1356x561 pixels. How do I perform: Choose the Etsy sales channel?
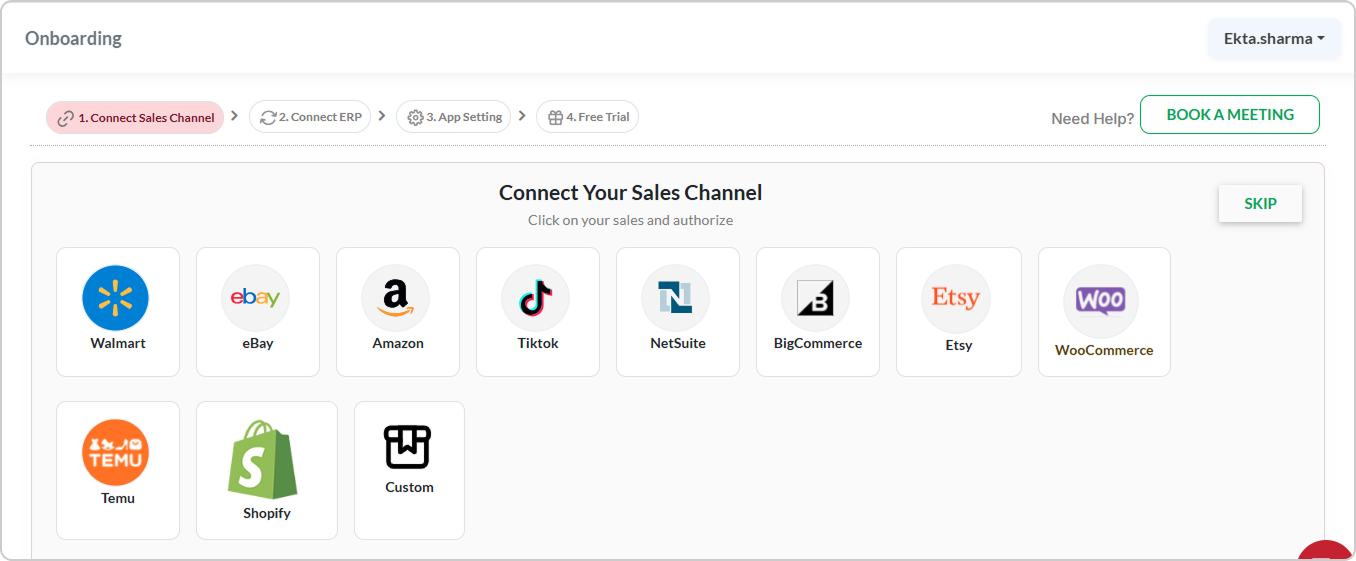click(955, 298)
